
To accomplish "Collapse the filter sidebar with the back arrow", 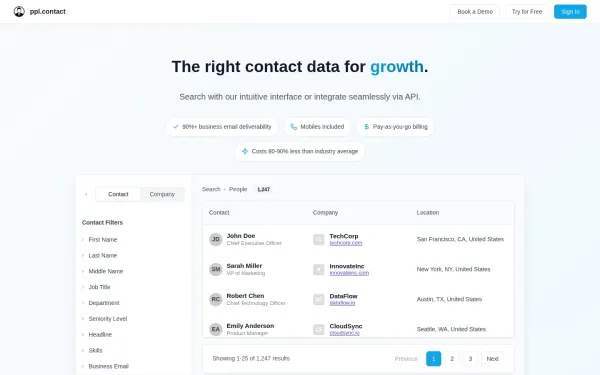I will point(86,194).
